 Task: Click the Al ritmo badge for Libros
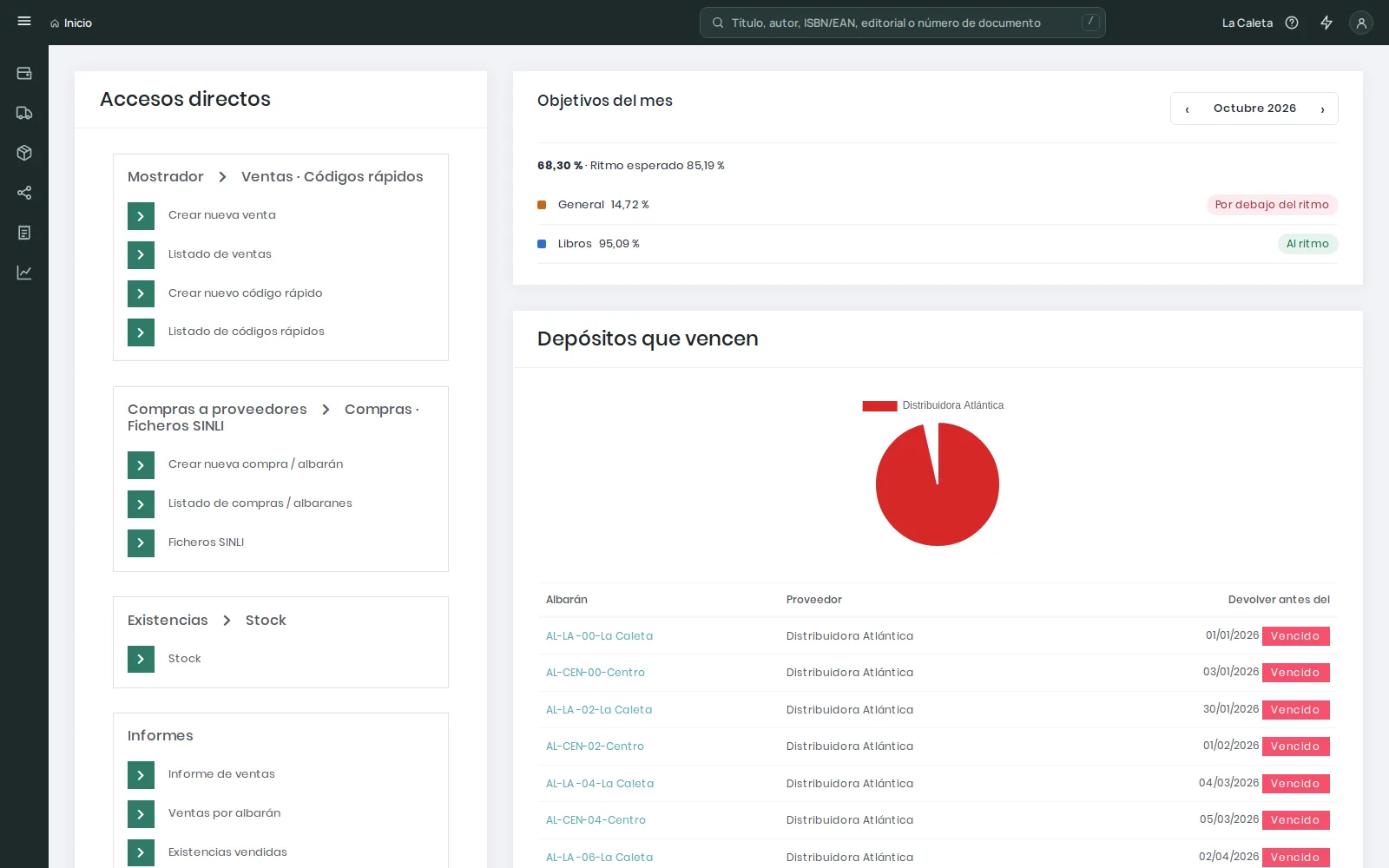1307,244
